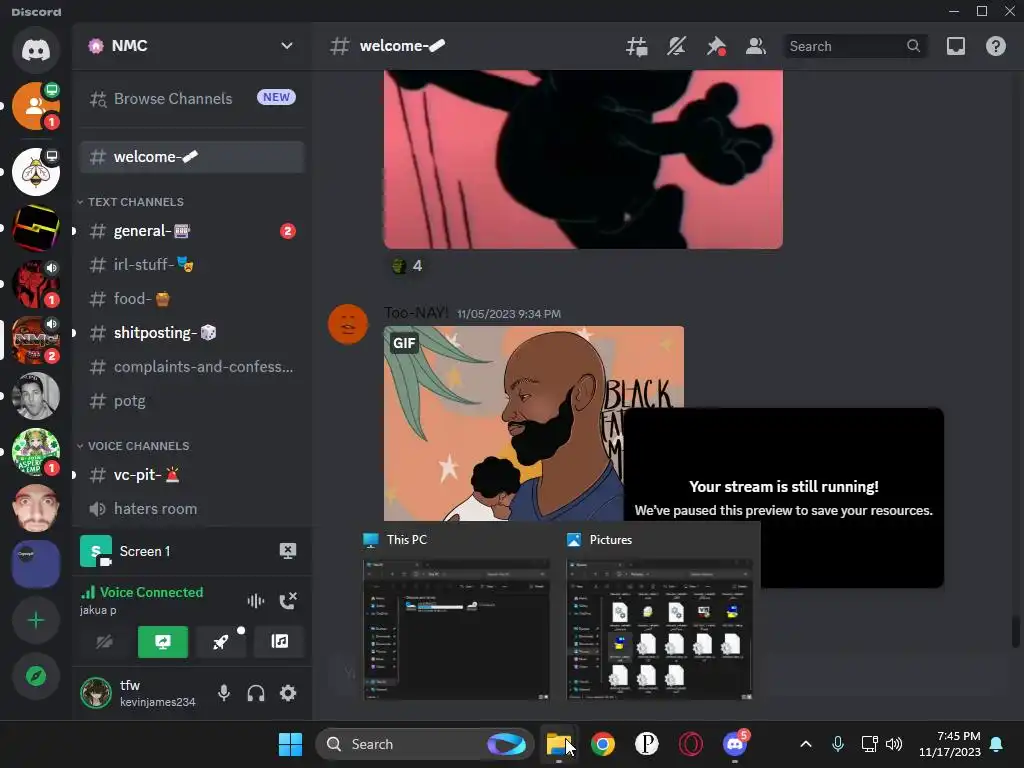Open the potg channel
The height and width of the screenshot is (768, 1024).
192,400
